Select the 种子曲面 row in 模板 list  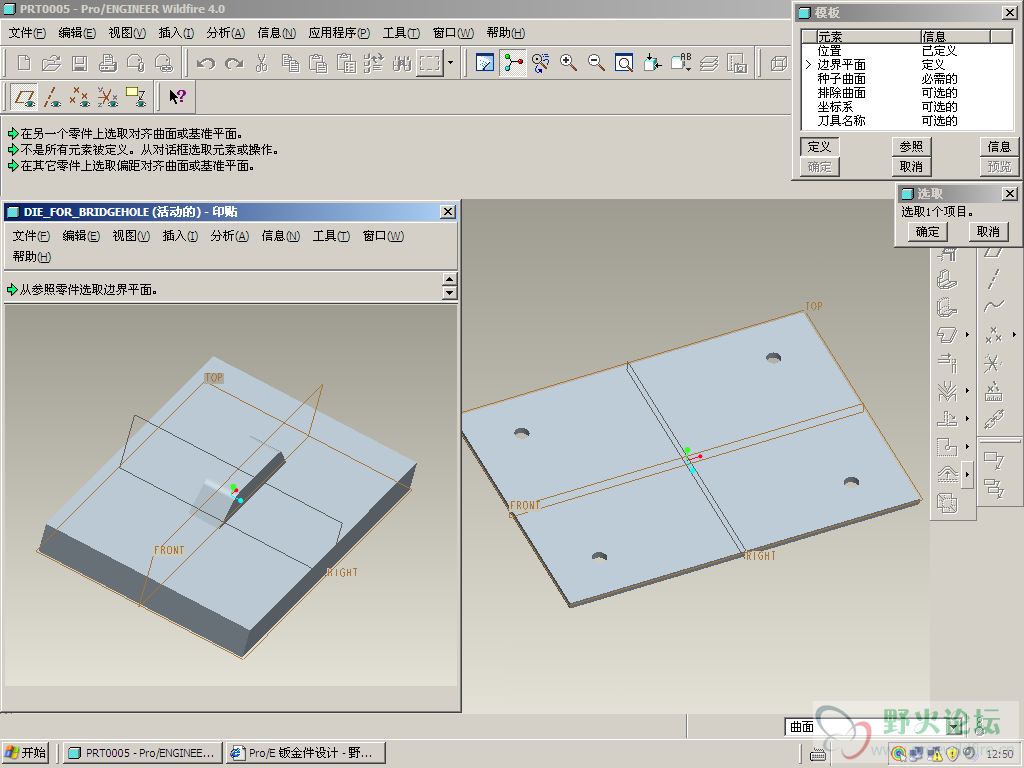(x=907, y=78)
